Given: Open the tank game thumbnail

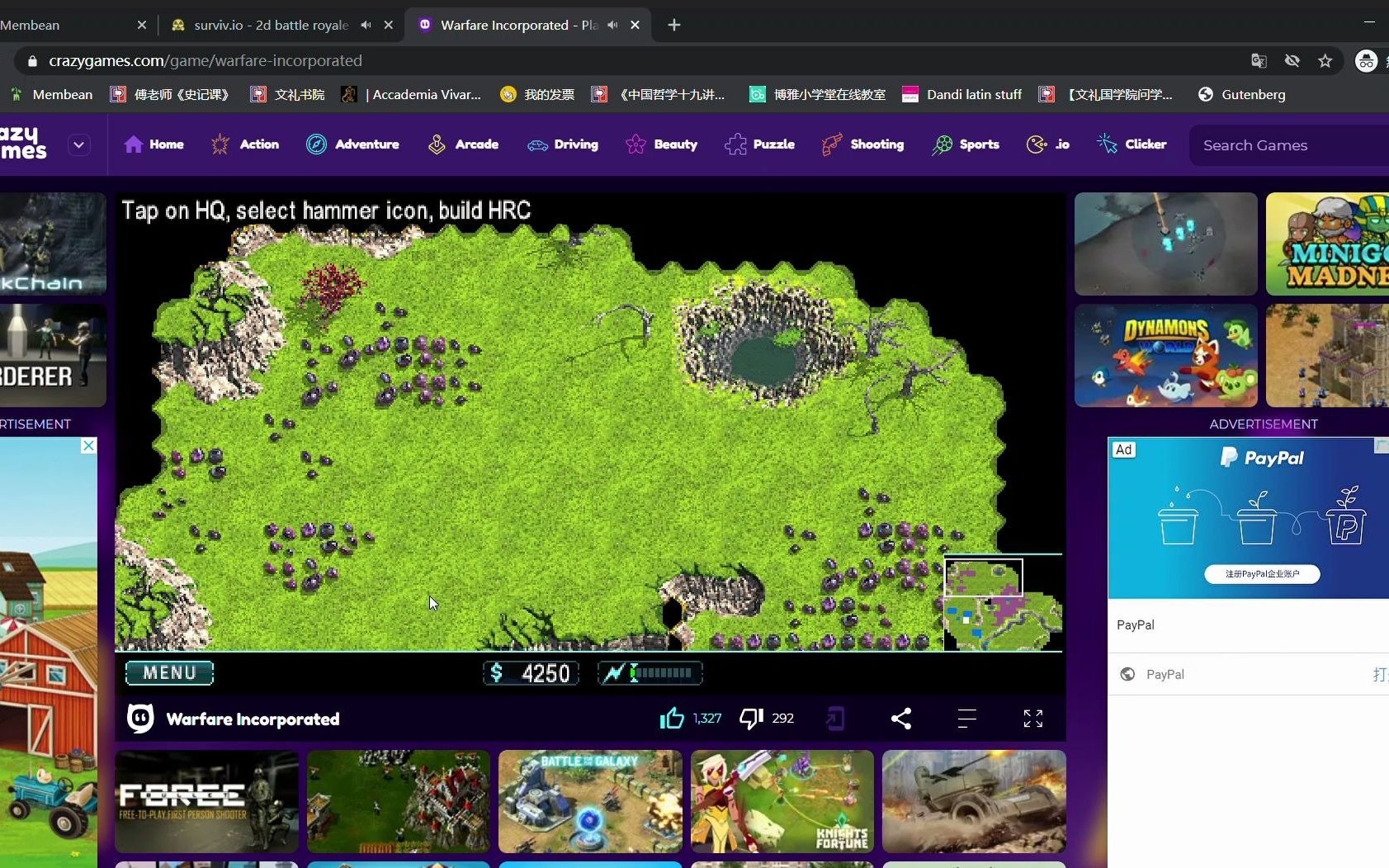Looking at the screenshot, I should click(974, 801).
